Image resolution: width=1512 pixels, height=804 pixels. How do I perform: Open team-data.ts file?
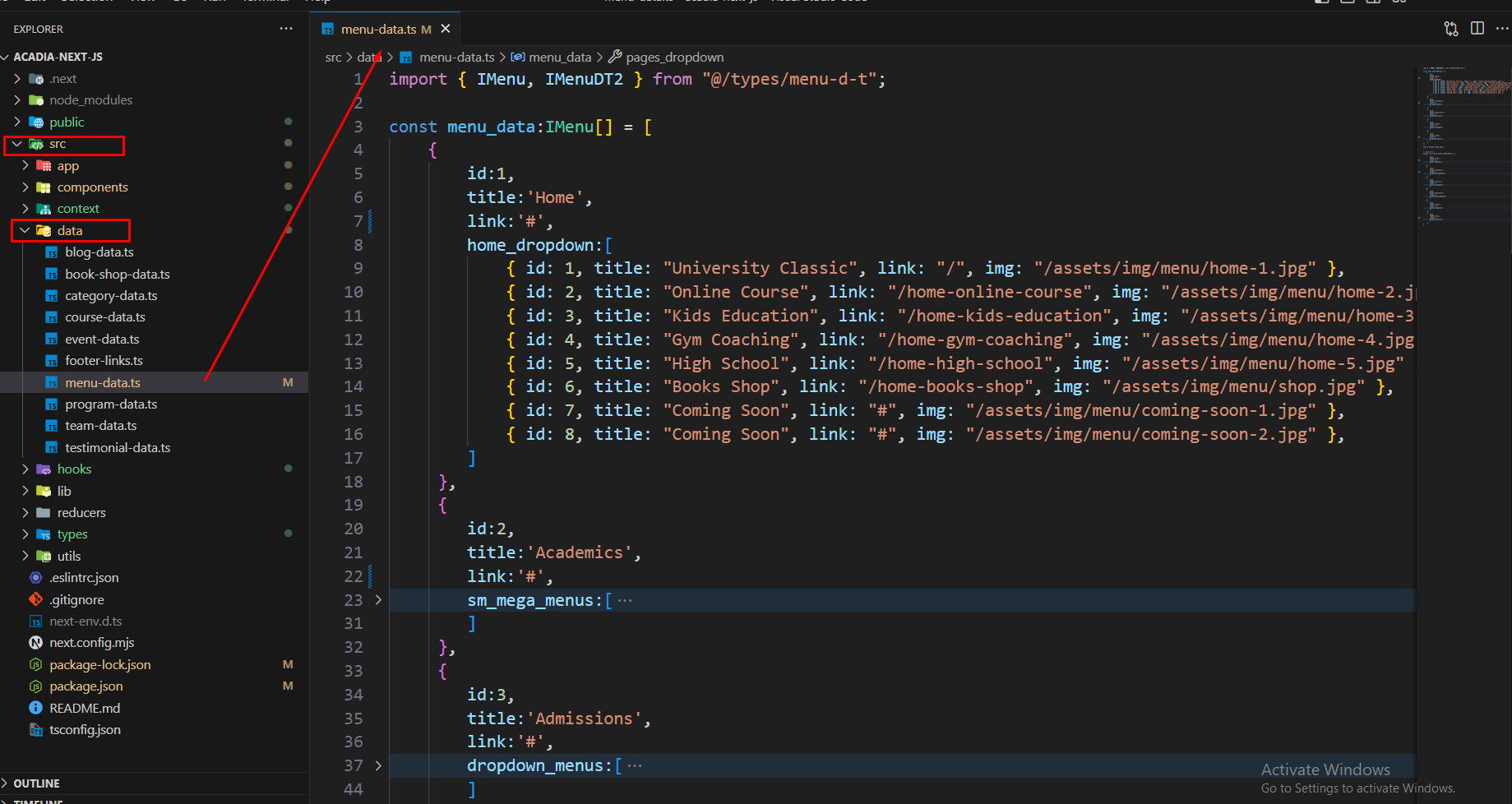(101, 426)
